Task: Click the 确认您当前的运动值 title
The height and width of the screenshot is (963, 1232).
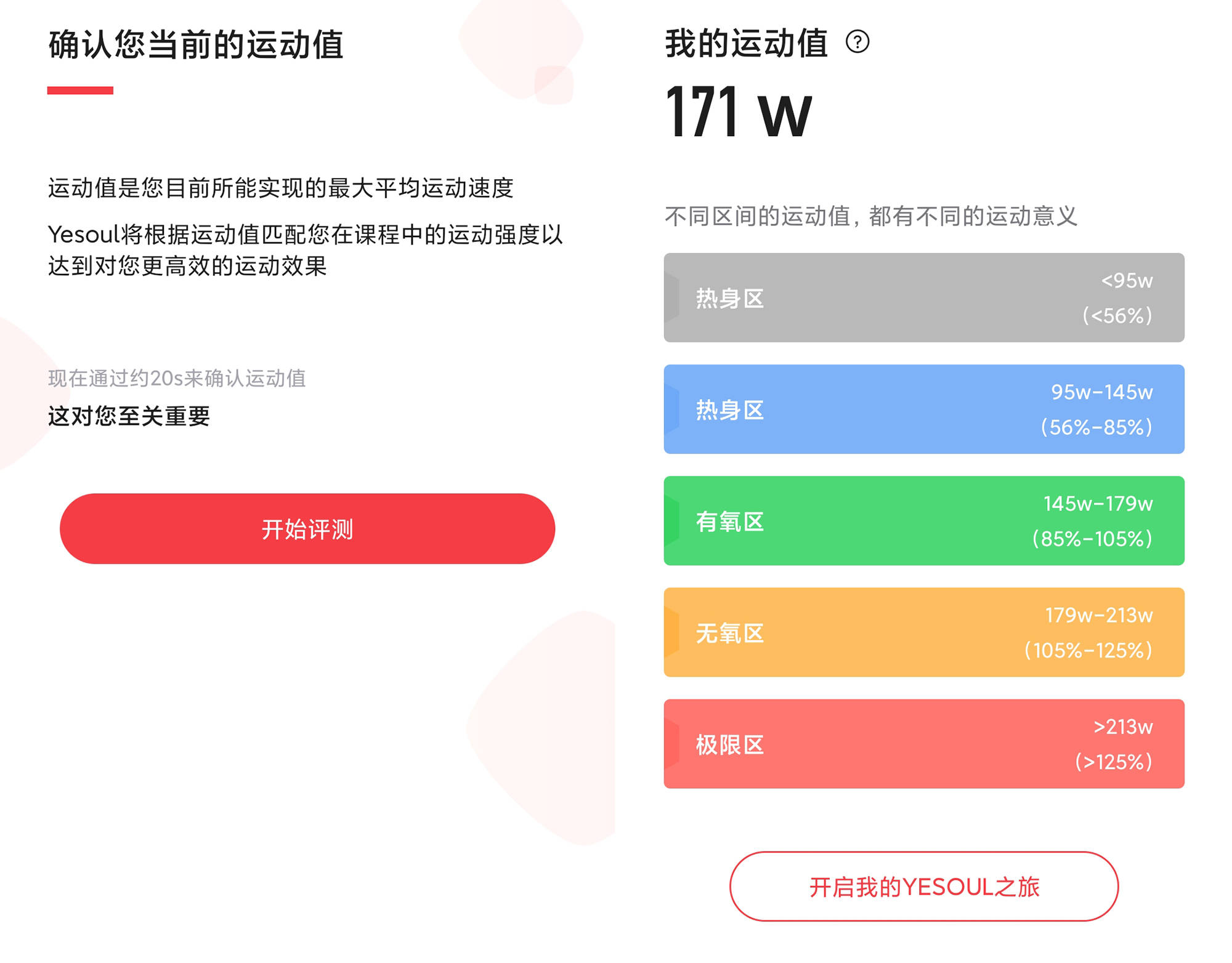Action: coord(196,44)
